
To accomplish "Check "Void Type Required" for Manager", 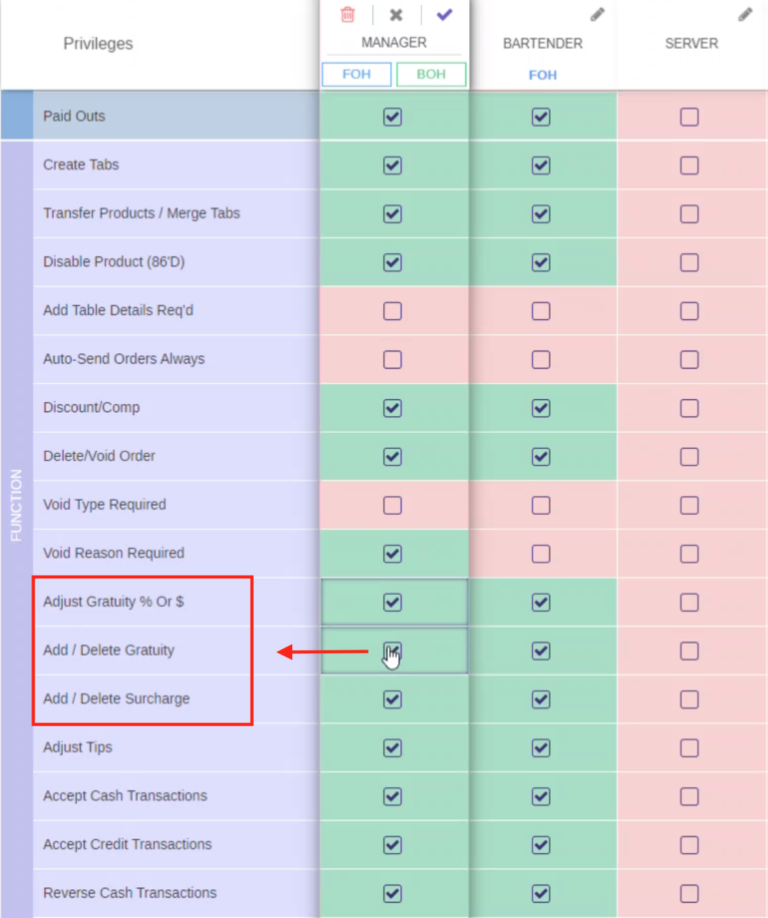I will tap(392, 505).
